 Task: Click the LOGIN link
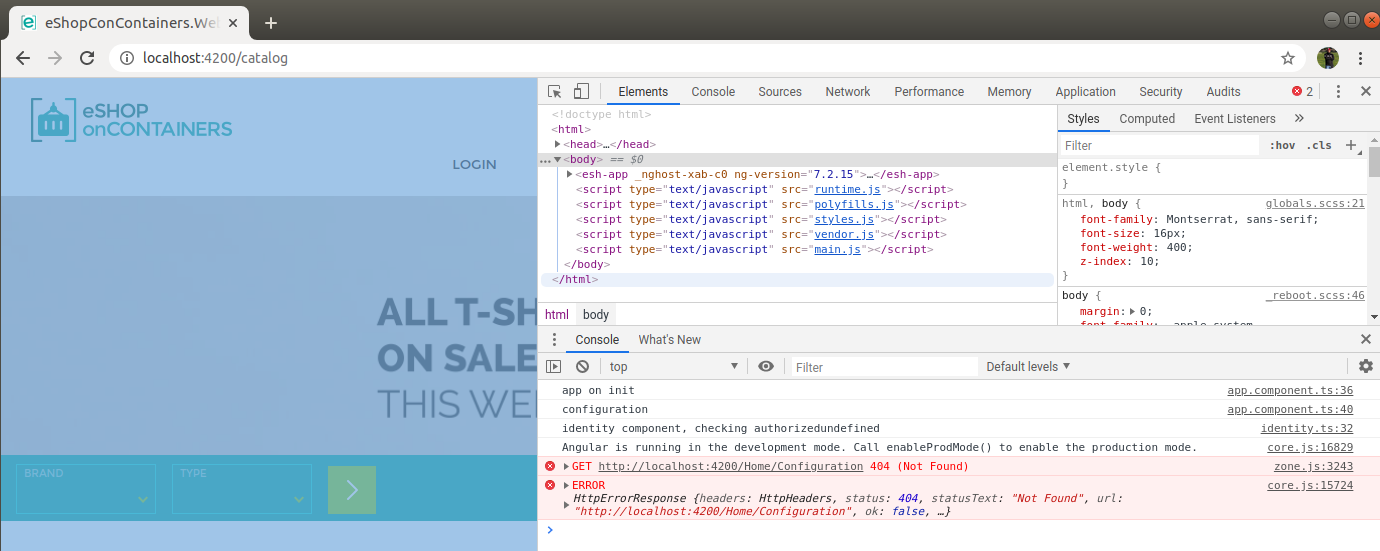point(474,164)
